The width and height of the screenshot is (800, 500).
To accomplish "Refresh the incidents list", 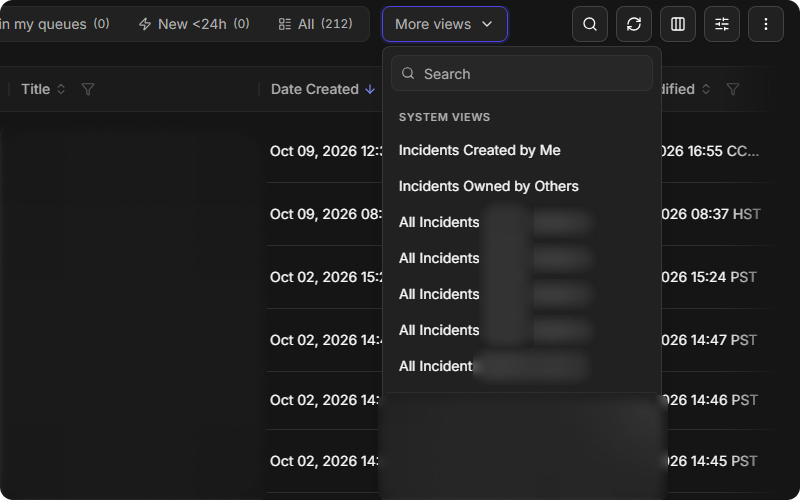I will point(634,24).
